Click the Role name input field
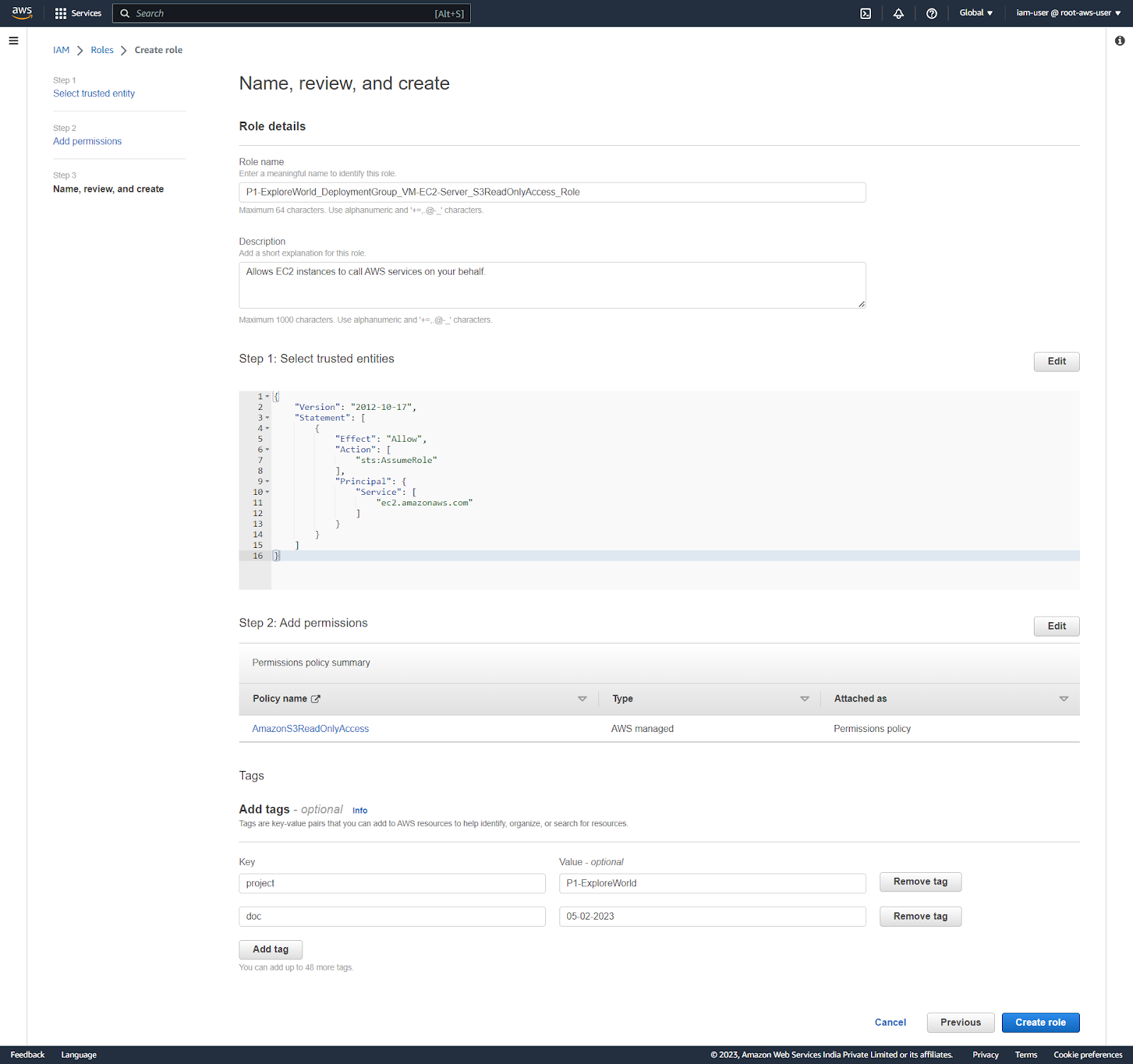 click(x=552, y=193)
